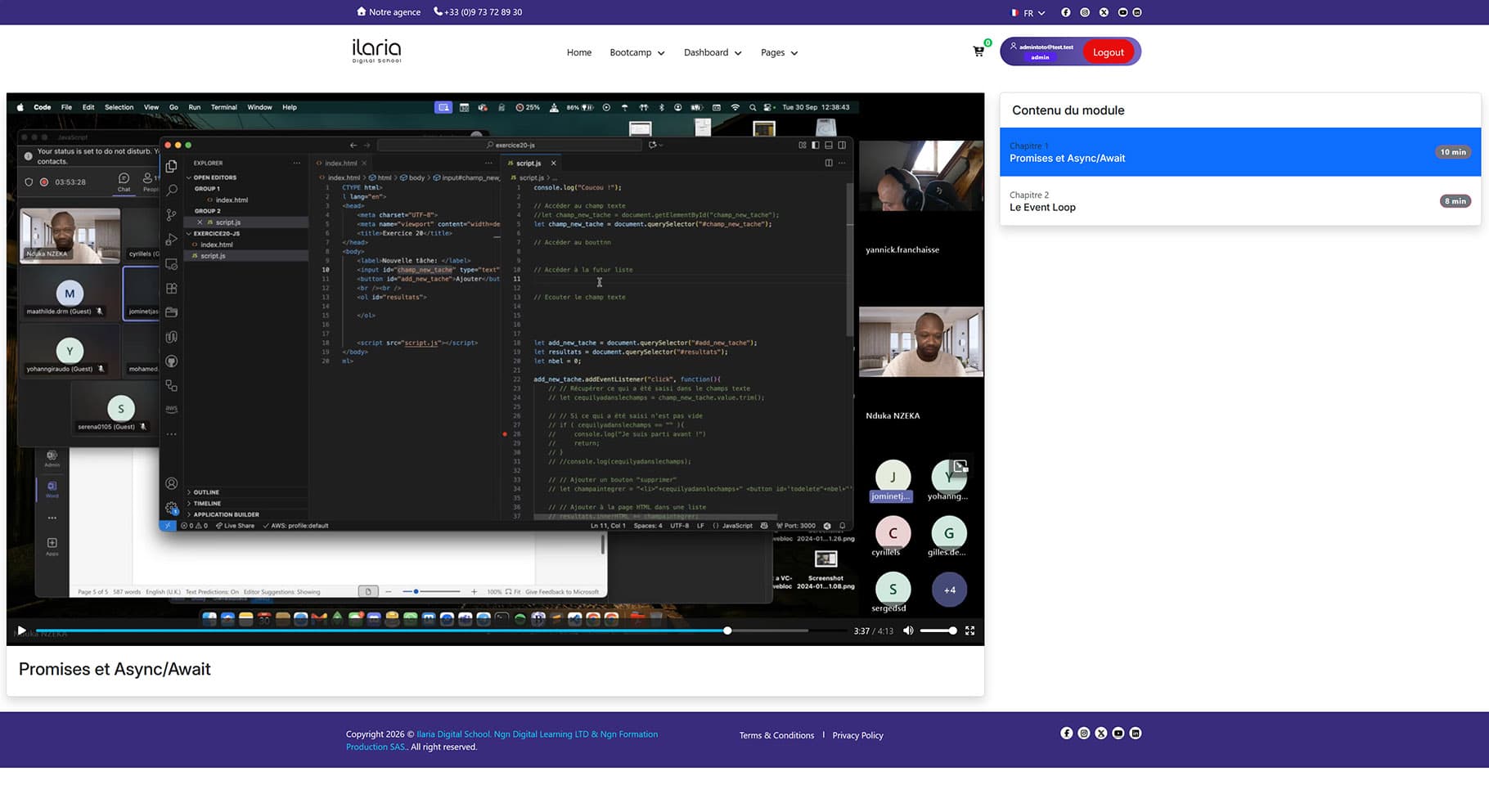Open the Instagram icon in the top header
Image resolution: width=1489 pixels, height=812 pixels.
[1085, 12]
